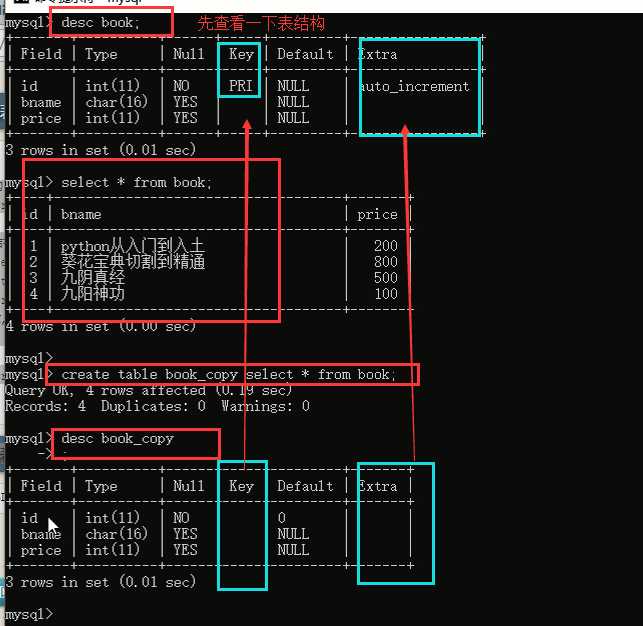Click 'Query OK, 4 rows affected' result line
Viewport: 643px width, 626px height.
pyautogui.click(x=148, y=390)
